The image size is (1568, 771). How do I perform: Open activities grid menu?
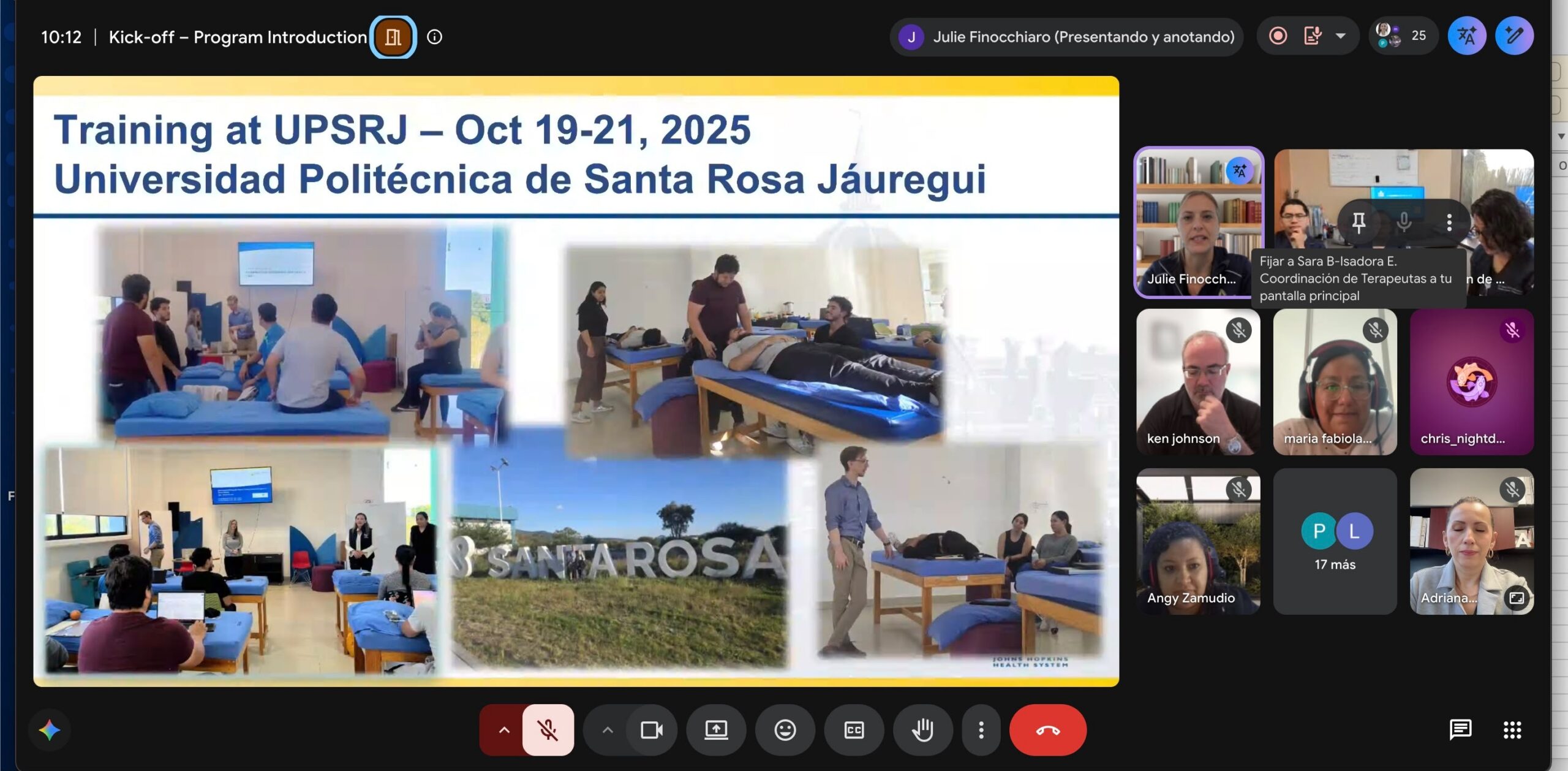coord(1512,729)
